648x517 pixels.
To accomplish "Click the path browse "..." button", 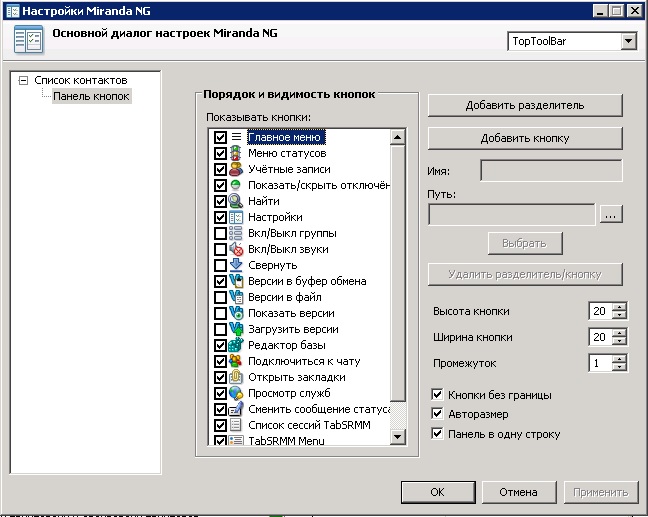I will tap(611, 214).
